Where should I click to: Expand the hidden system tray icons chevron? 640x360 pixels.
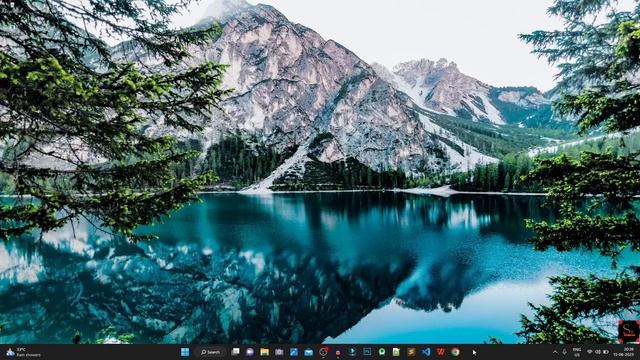tap(555, 352)
